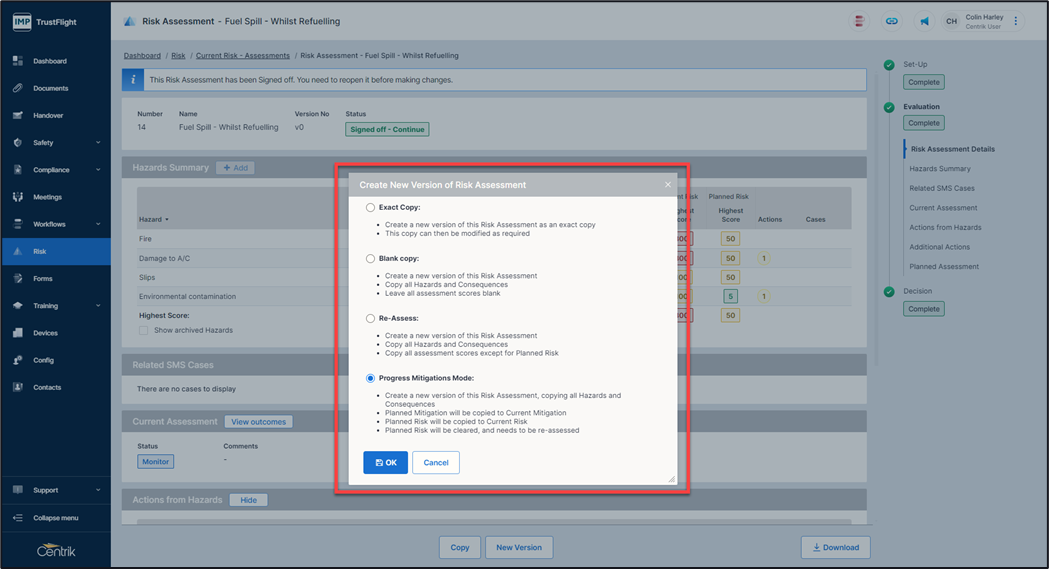Click the blue chain link icon in header
Viewport: 1049px width, 569px height.
tap(891, 21)
